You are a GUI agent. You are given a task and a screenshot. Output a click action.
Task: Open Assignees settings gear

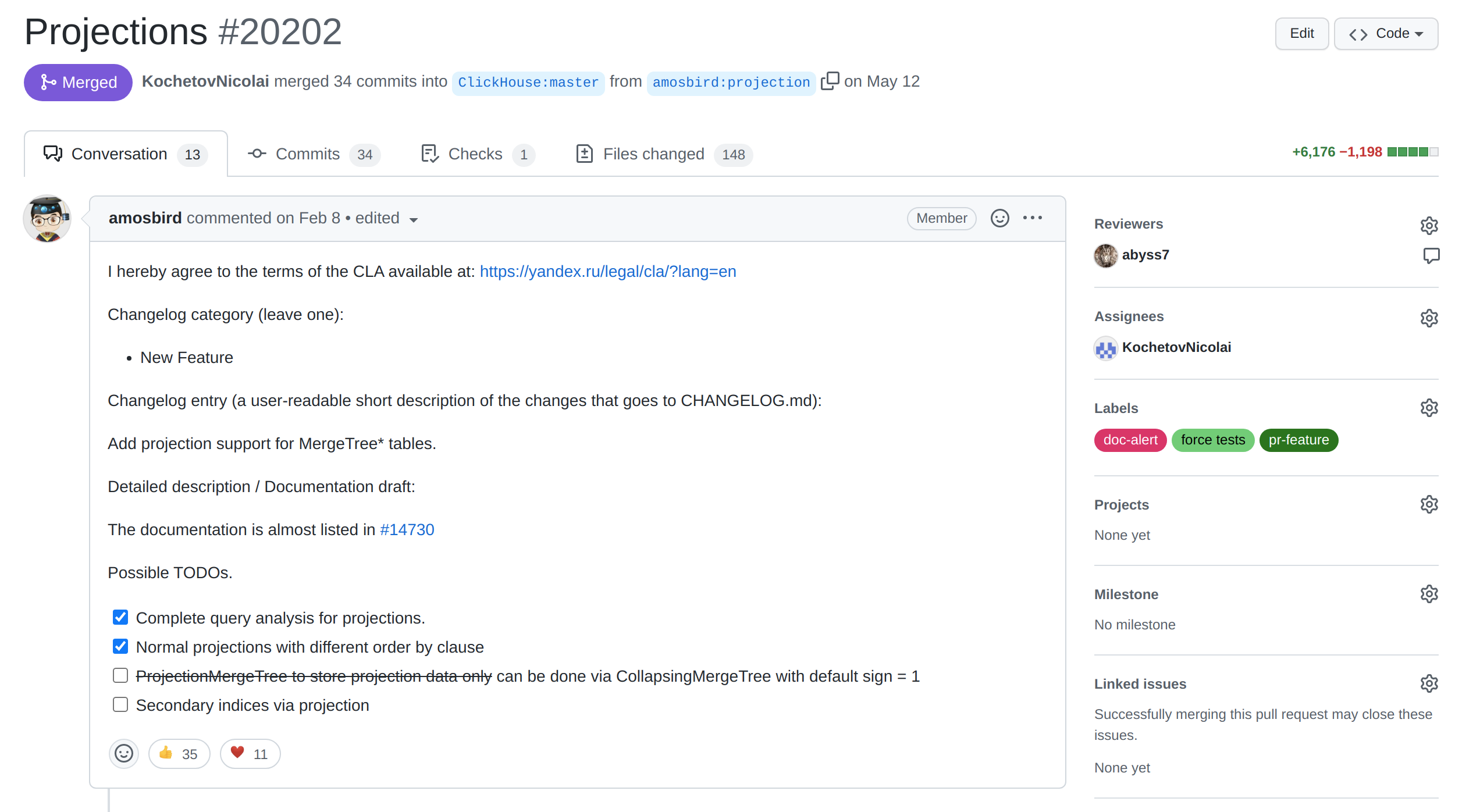tap(1429, 318)
